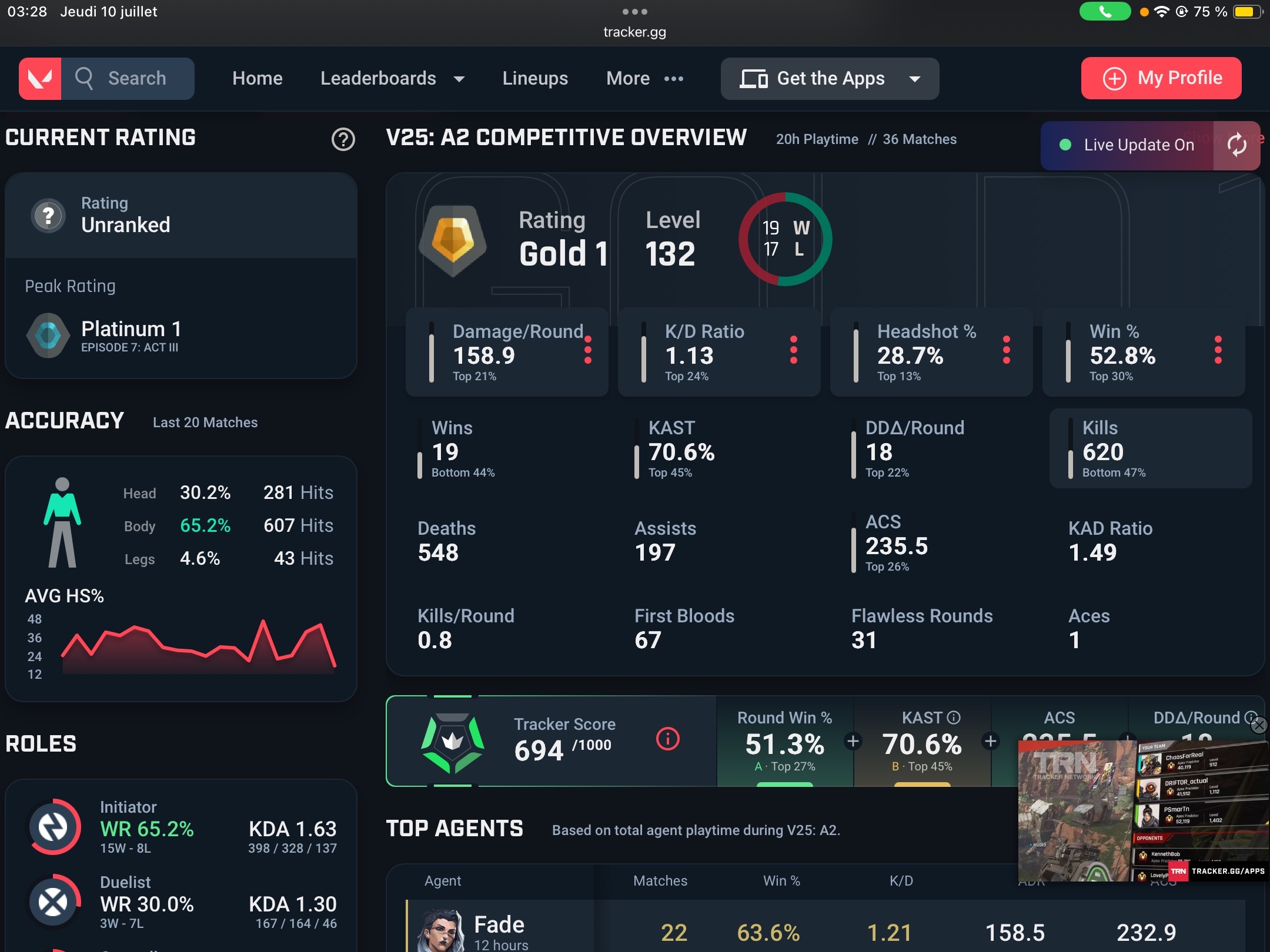Click the Headshot % 28.7% value
The image size is (1270, 952).
point(910,356)
